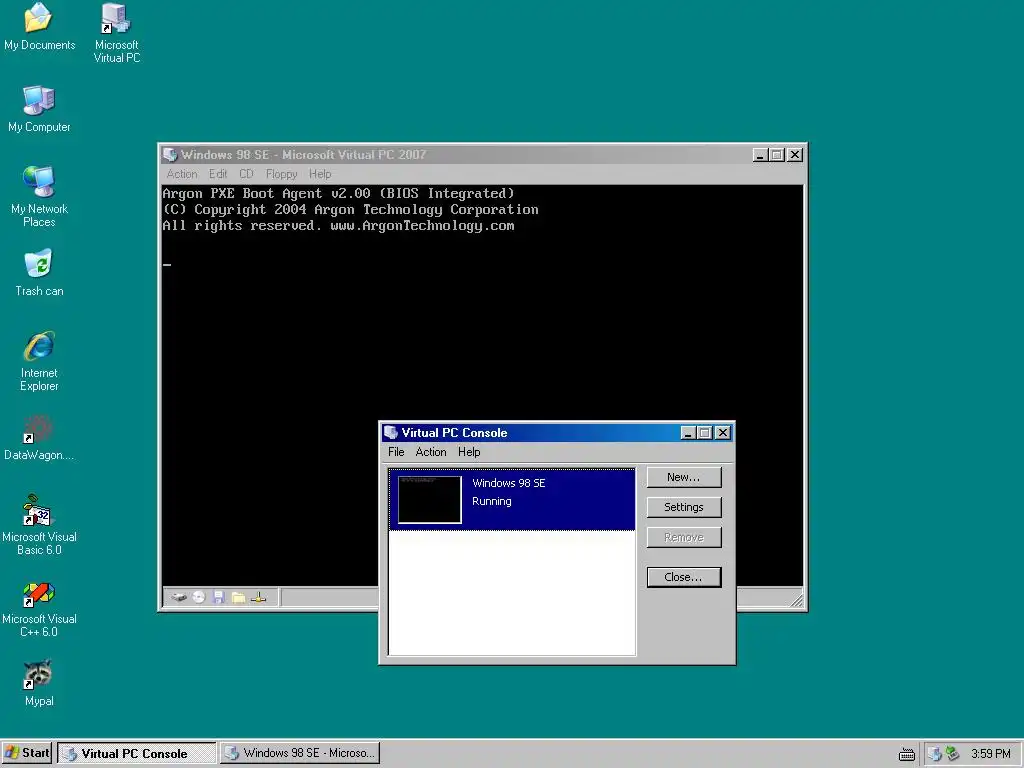Switch to Virtual PC Console taskbar button

click(136, 753)
